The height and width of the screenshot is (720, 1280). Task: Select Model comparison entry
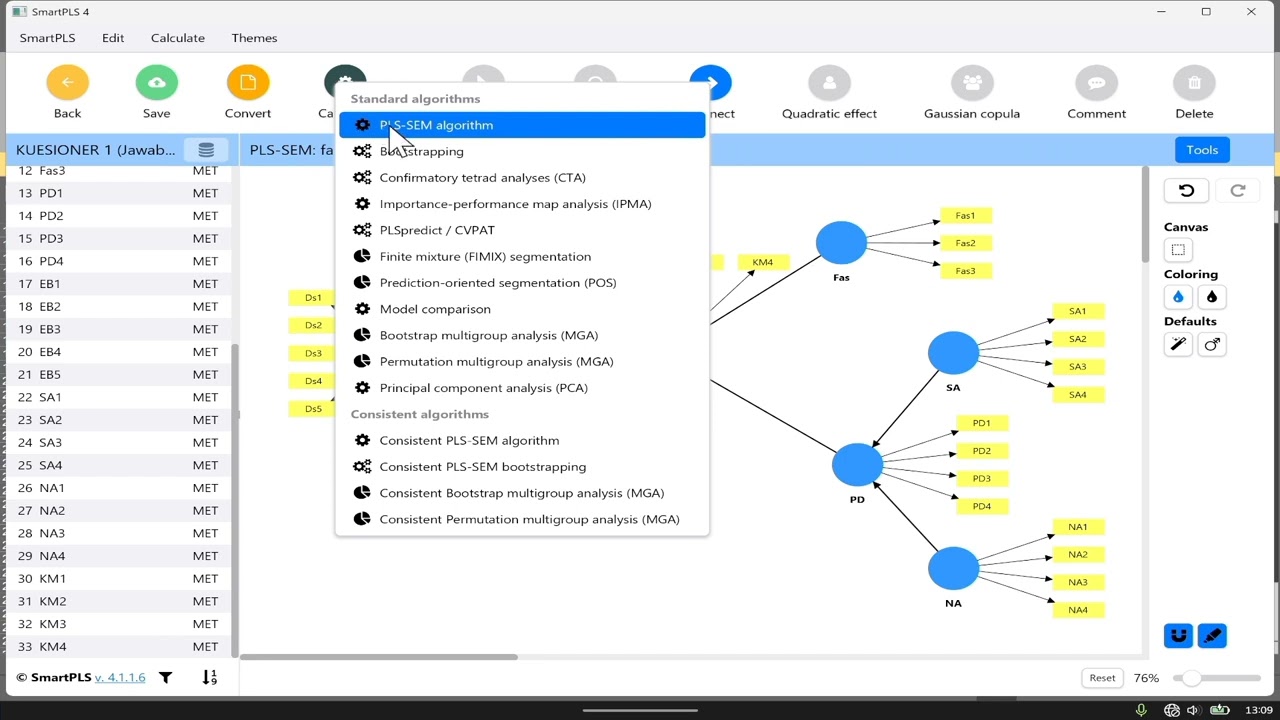(x=522, y=309)
